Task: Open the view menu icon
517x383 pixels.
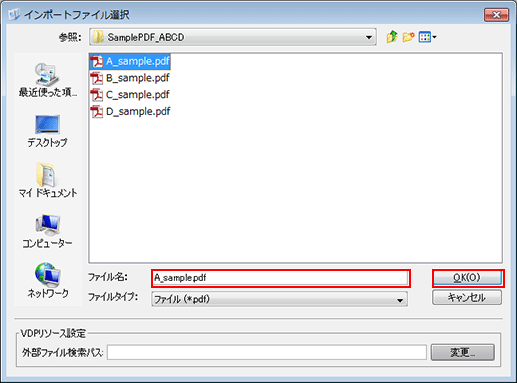Action: point(428,37)
